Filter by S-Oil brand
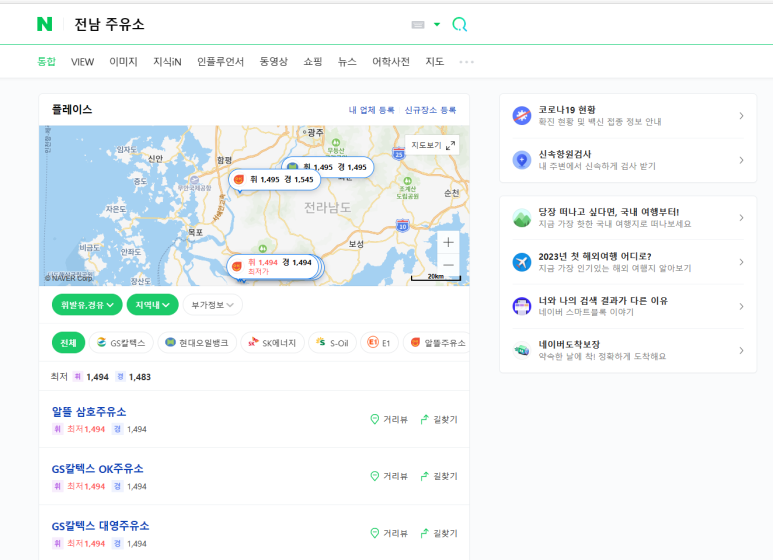This screenshot has width=773, height=560. pos(332,343)
